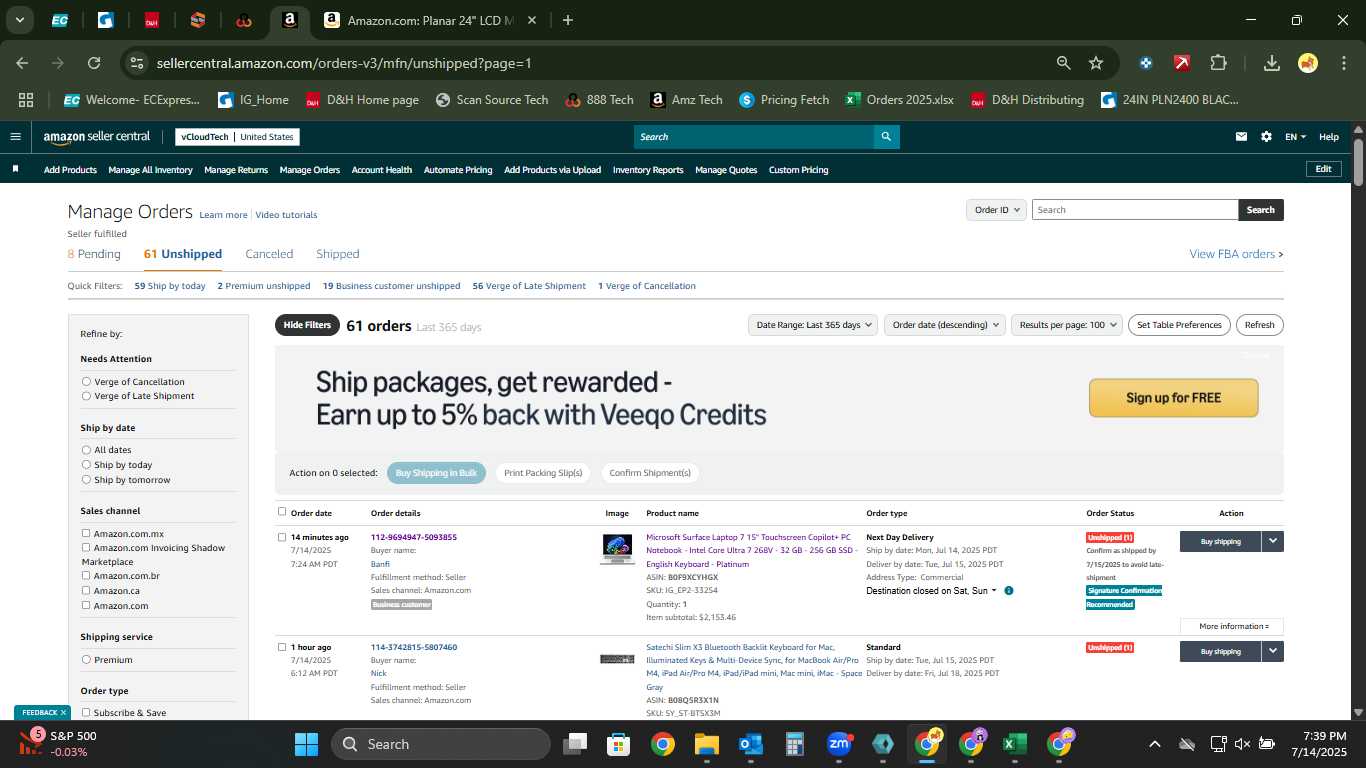
Task: Click the Edit button in nav bar
Action: pos(1323,169)
